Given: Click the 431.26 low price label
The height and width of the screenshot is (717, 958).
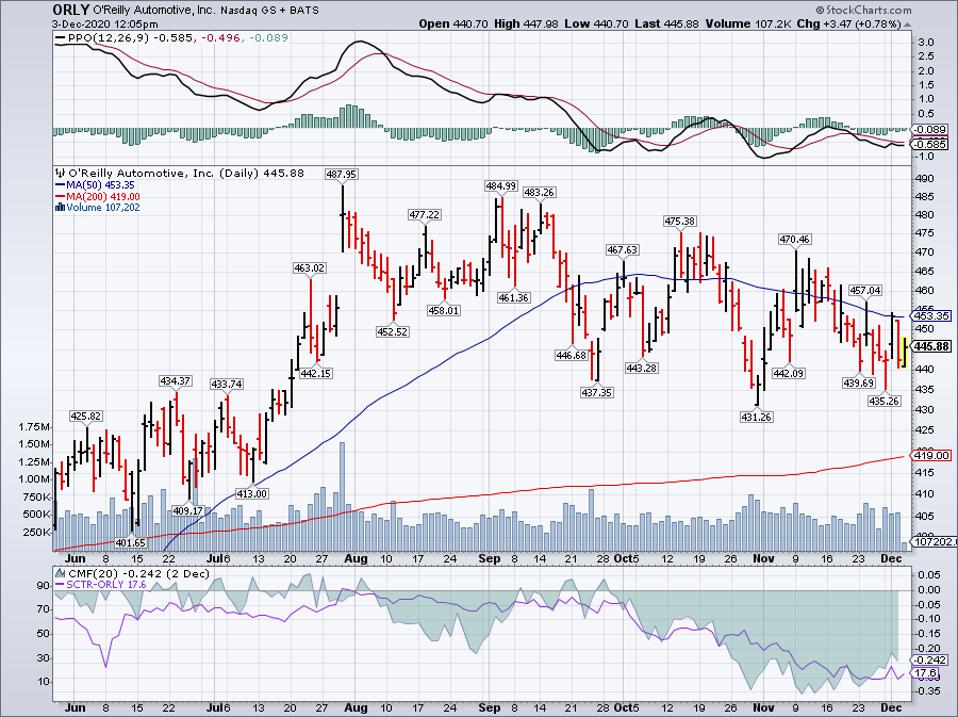Looking at the screenshot, I should [x=756, y=417].
